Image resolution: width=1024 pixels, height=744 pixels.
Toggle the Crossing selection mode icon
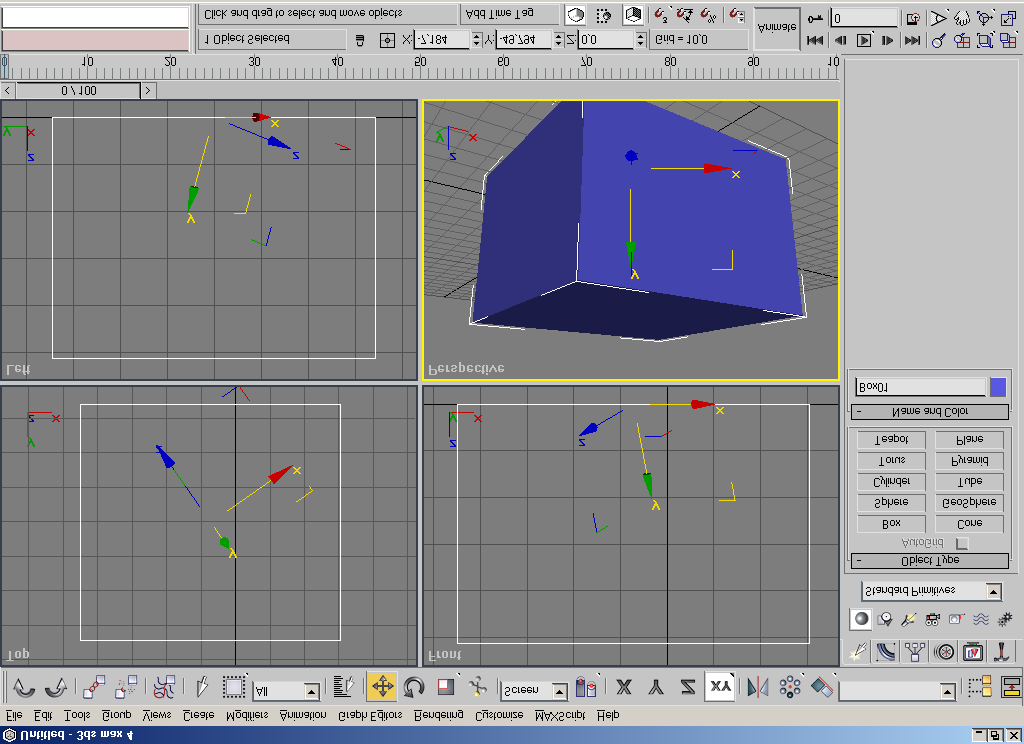(x=604, y=15)
